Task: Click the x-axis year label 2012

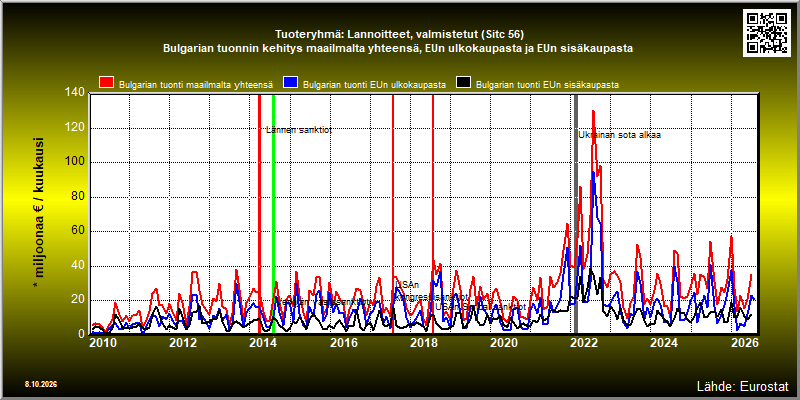Action: pos(183,343)
